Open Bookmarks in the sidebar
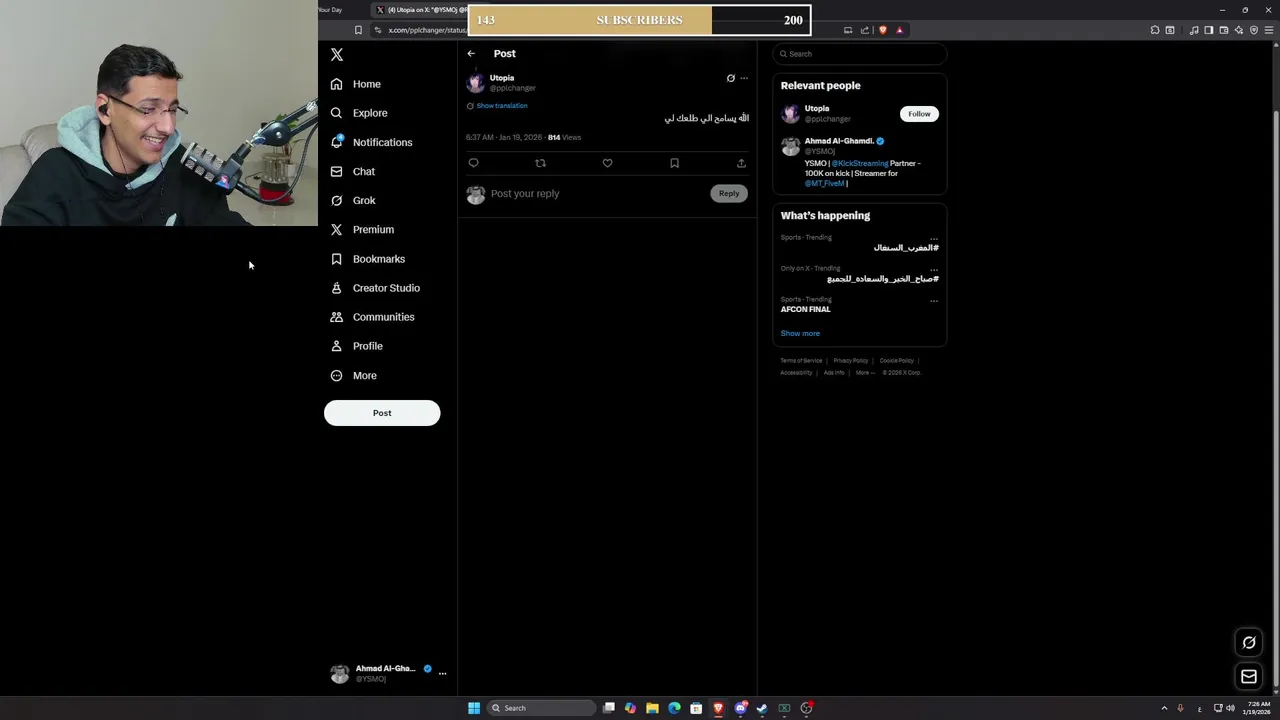The image size is (1280, 720). (x=367, y=258)
